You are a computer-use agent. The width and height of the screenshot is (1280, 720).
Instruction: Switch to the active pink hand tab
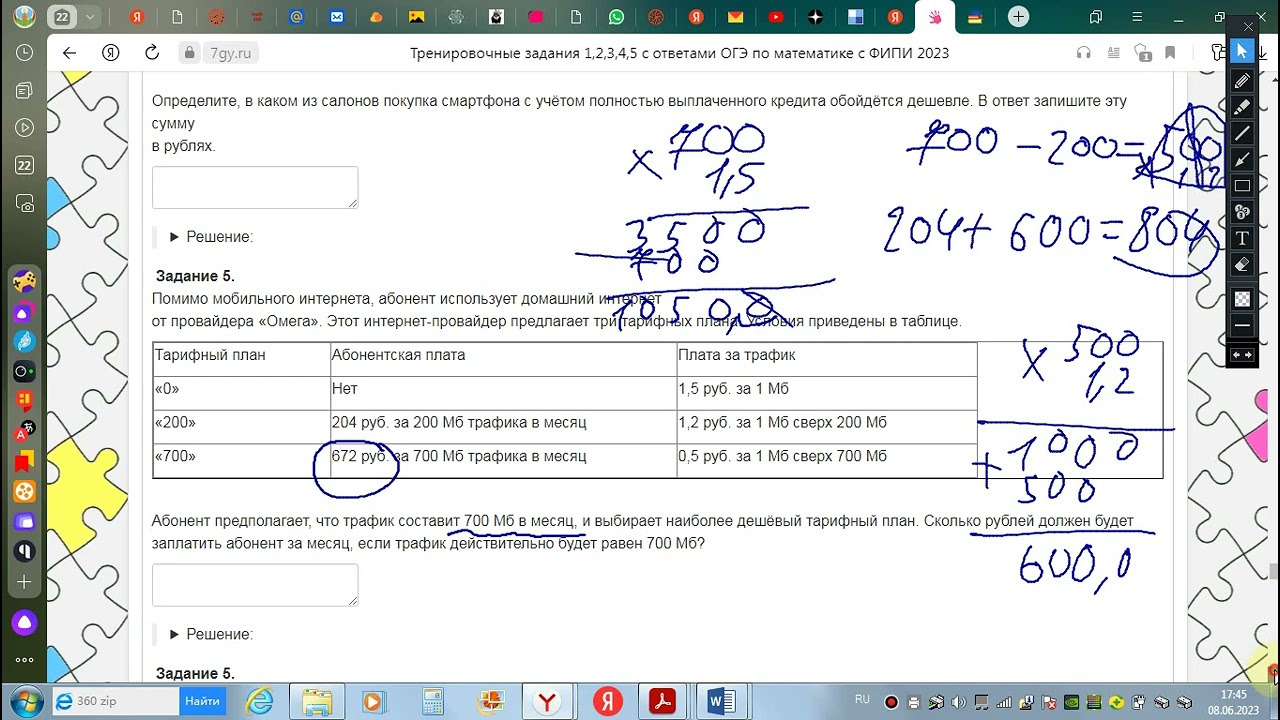(x=935, y=17)
